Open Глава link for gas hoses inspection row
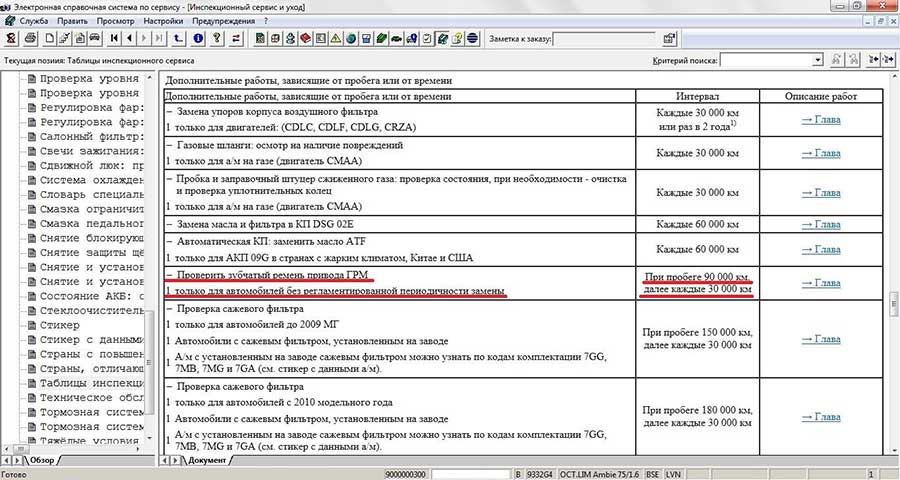Viewport: 900px width, 480px height. (821, 153)
